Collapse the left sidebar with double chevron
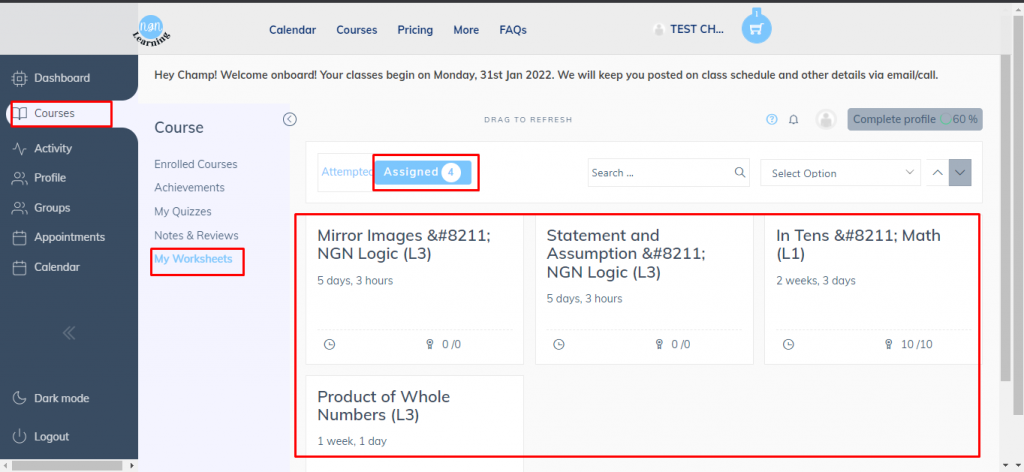 coord(69,333)
